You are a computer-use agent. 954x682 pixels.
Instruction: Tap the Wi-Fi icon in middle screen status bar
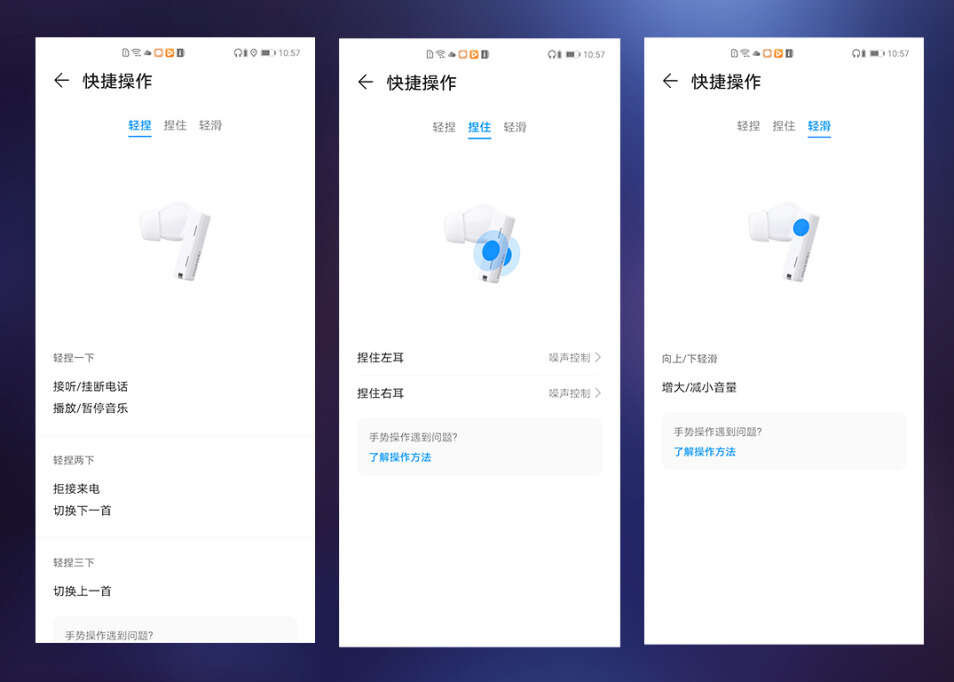(x=440, y=54)
